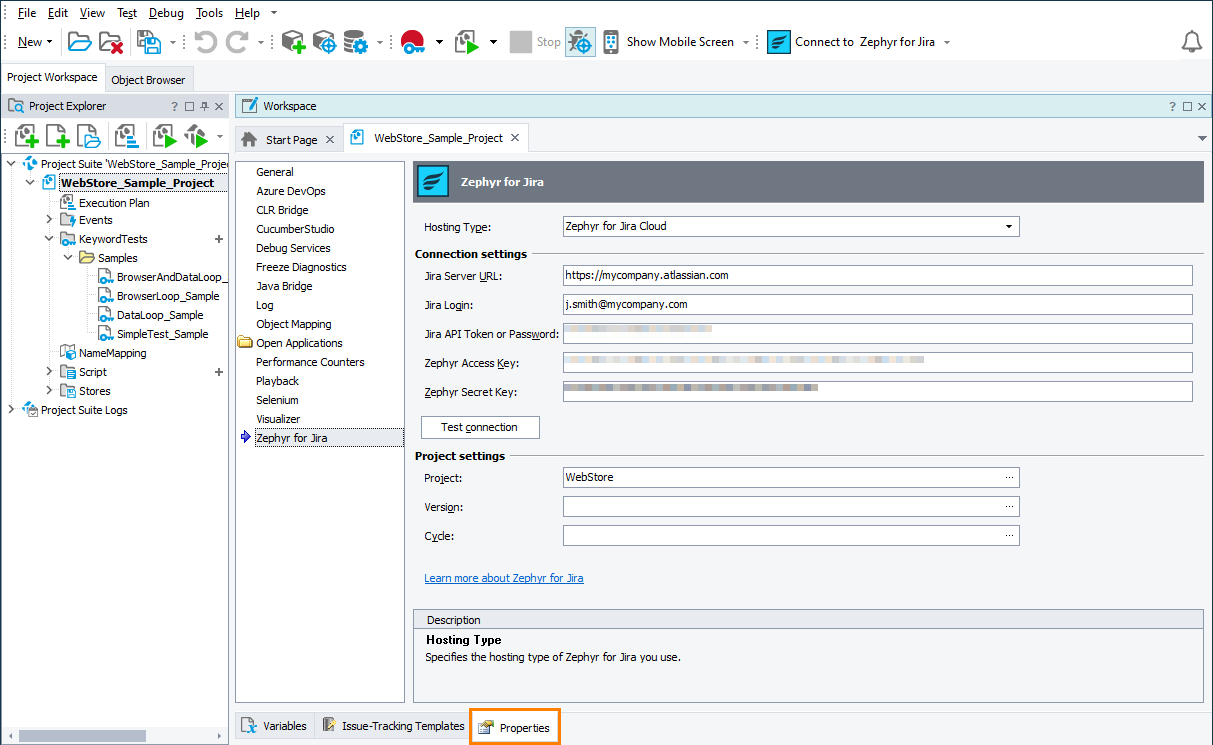Switch to the Object Browser tab
This screenshot has height=745, width=1213.
point(149,78)
